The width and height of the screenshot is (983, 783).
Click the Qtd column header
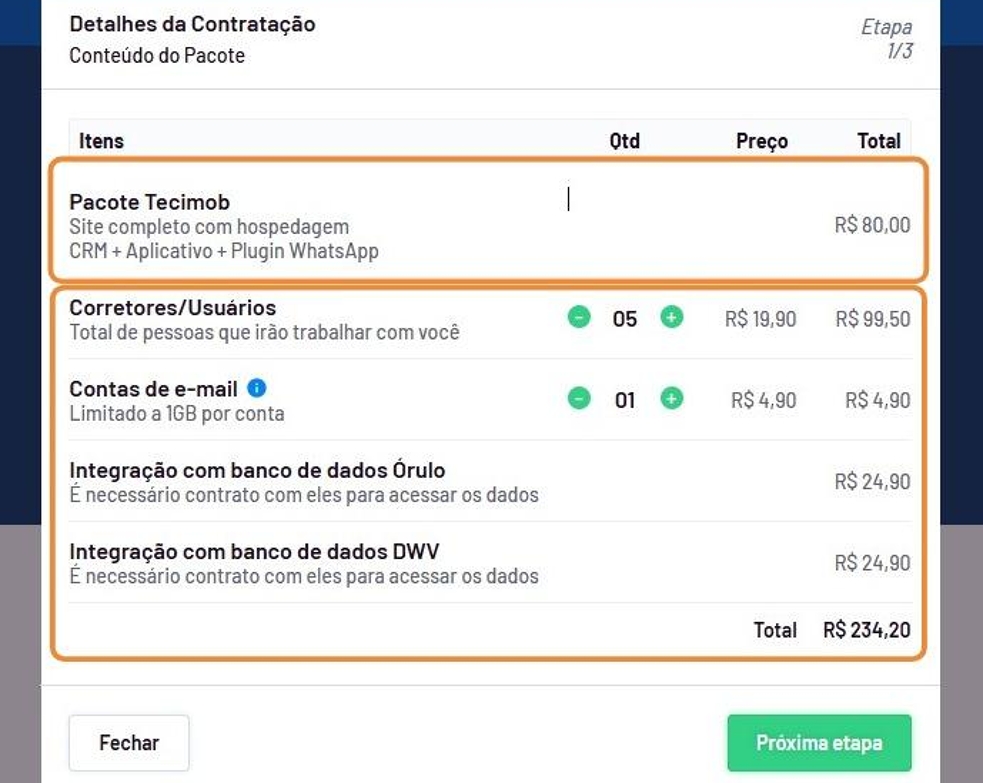click(x=625, y=141)
